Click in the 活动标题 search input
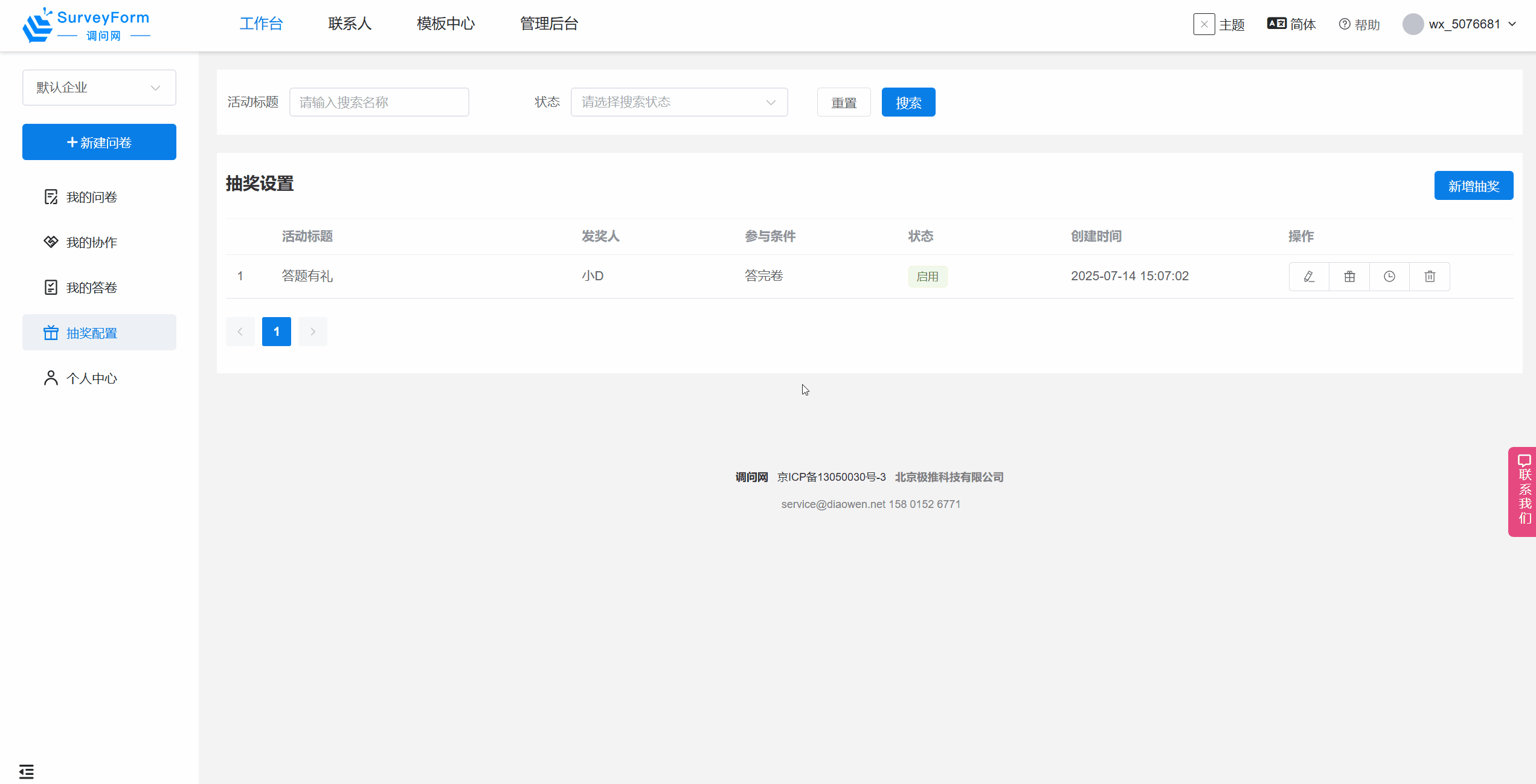This screenshot has height=784, width=1536. tap(379, 102)
